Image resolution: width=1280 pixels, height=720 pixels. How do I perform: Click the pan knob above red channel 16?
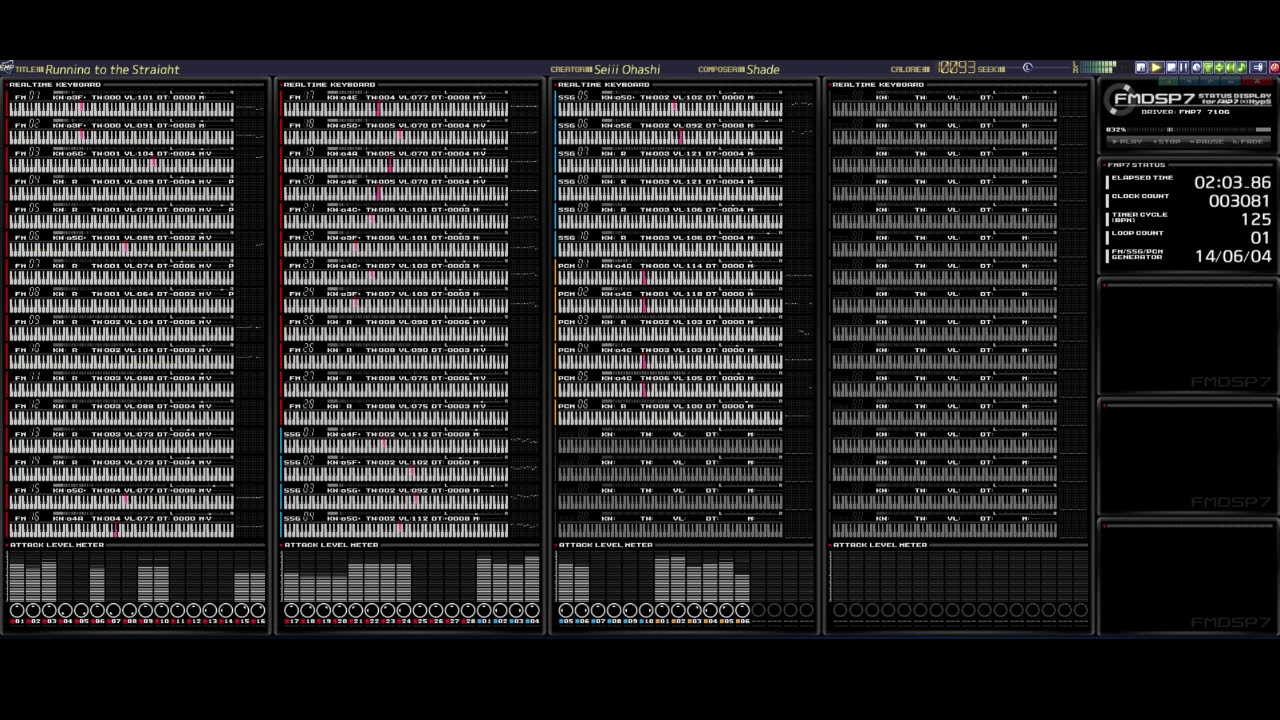tap(257, 610)
